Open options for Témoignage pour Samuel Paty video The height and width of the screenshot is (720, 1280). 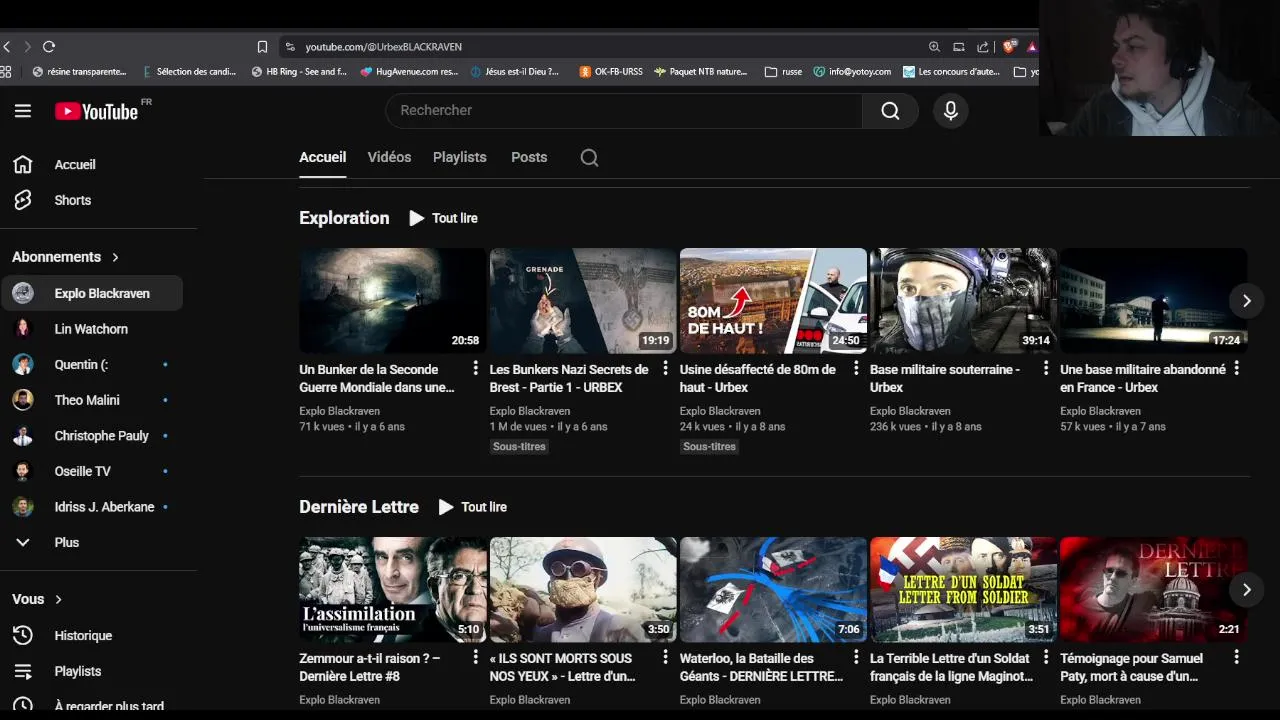coord(1236,657)
